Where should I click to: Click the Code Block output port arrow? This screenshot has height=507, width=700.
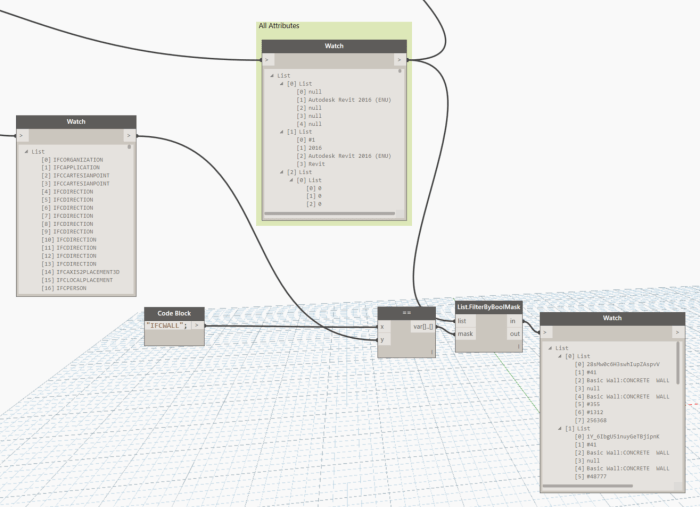point(198,326)
